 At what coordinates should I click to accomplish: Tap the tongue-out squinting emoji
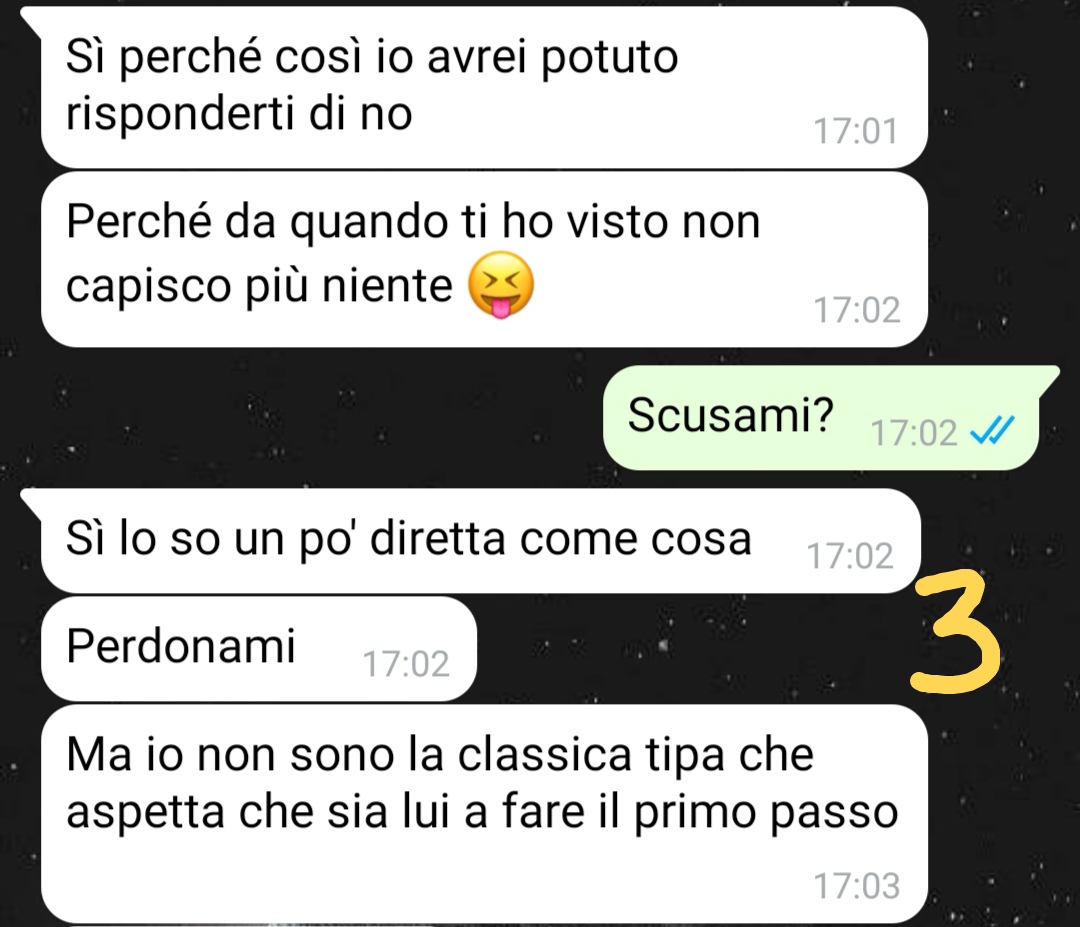tap(501, 285)
